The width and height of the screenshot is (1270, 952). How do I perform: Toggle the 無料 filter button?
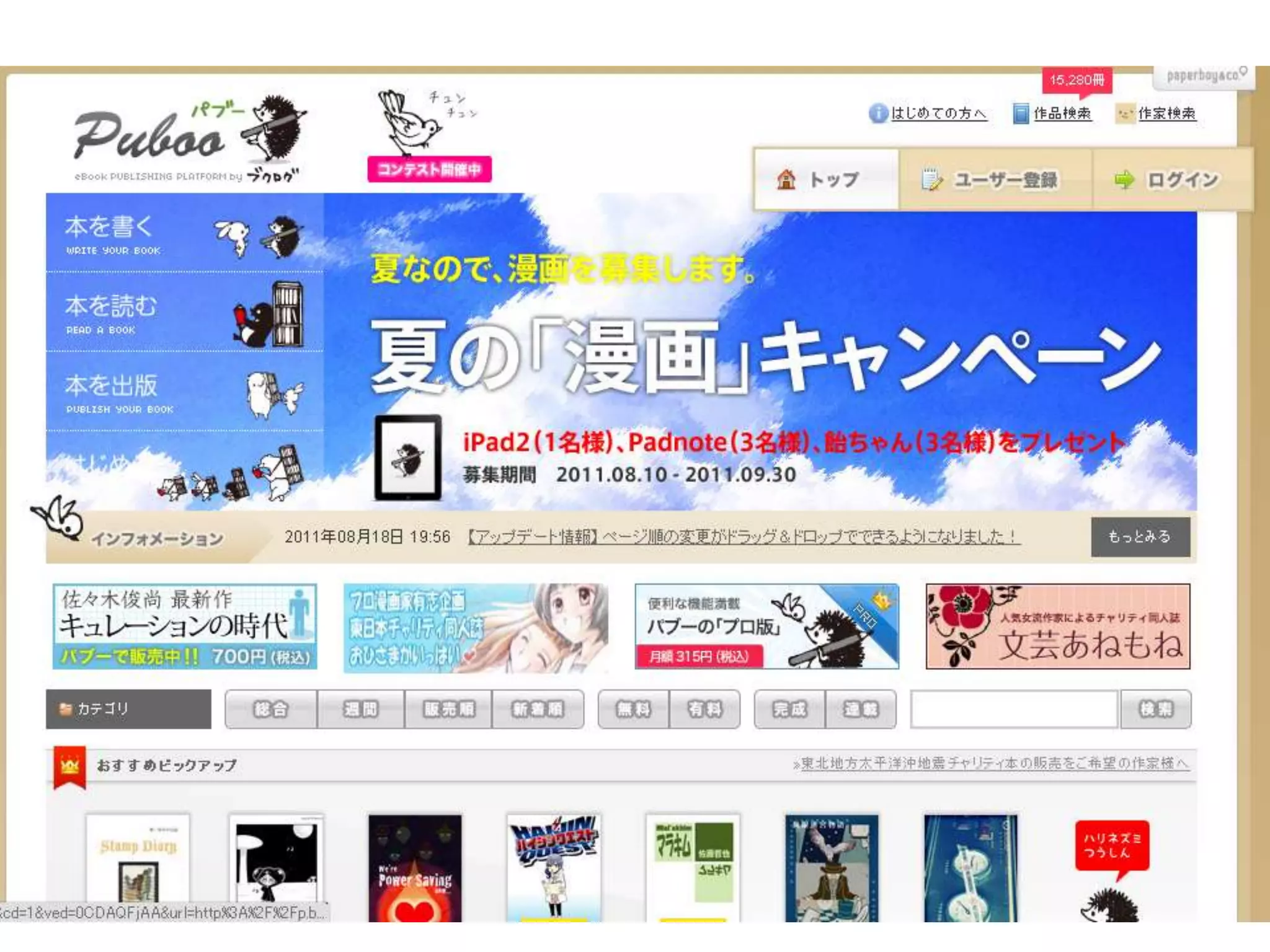tap(633, 709)
